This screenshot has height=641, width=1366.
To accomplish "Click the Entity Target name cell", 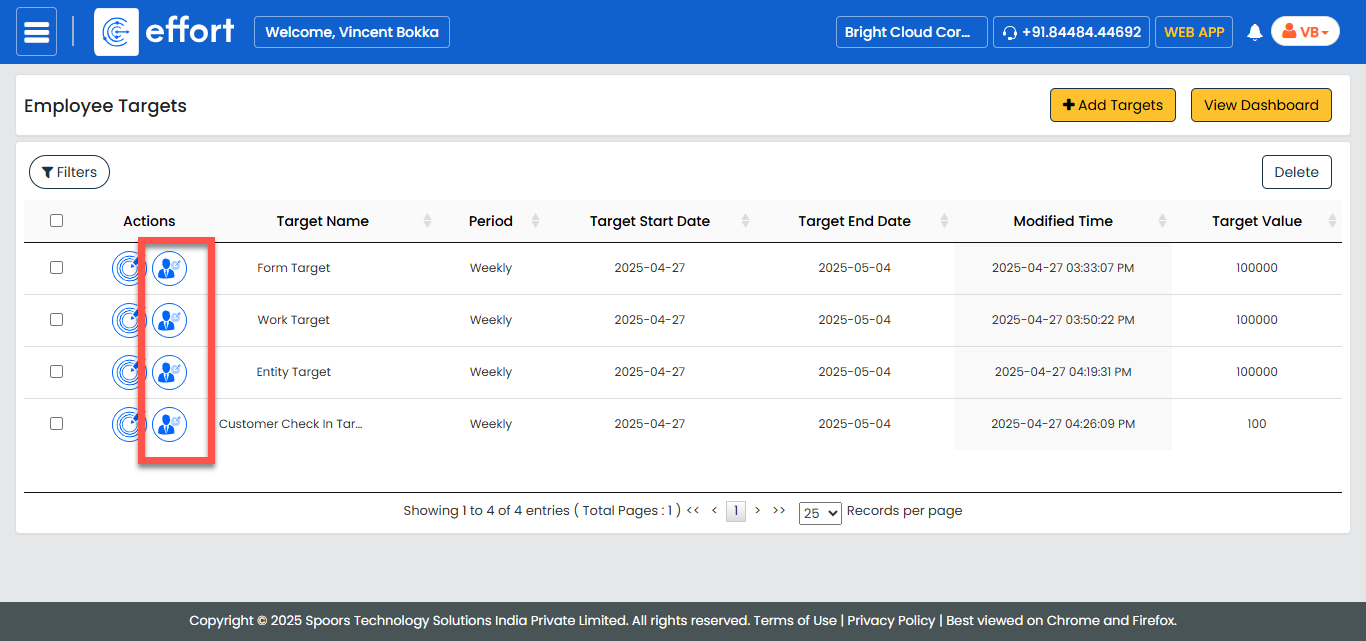I will (293, 372).
